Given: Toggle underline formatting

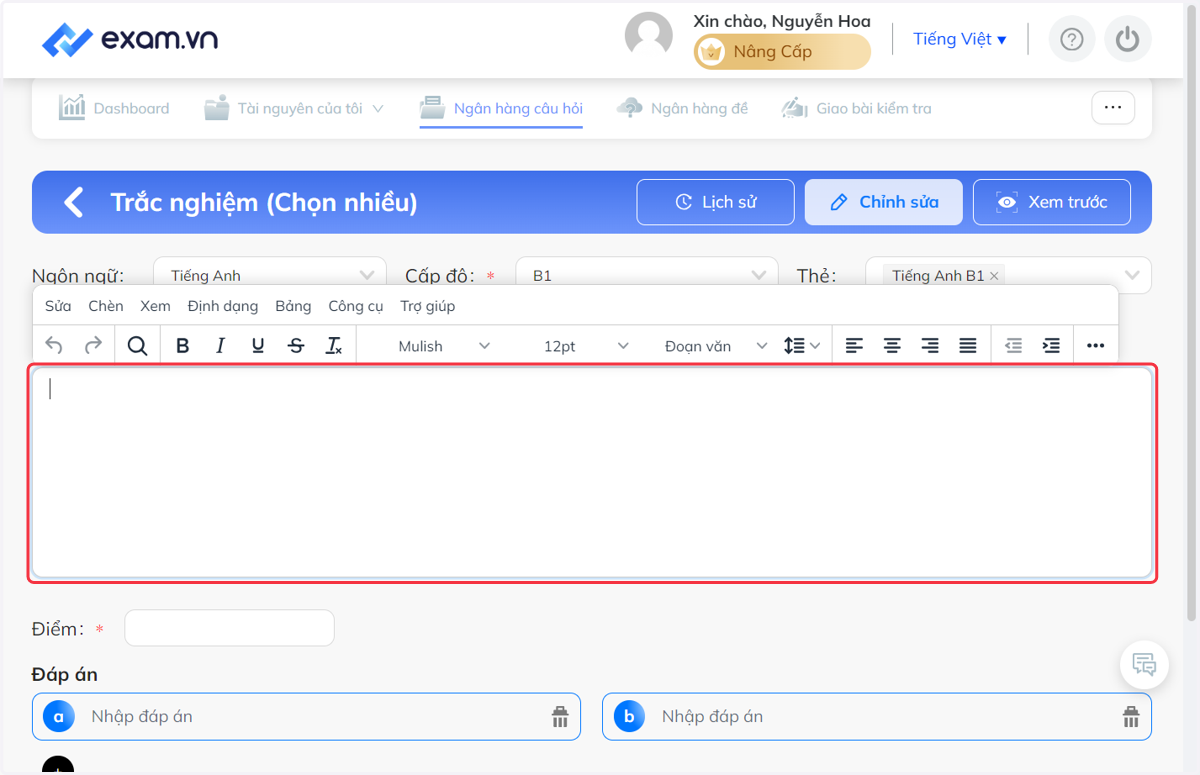Looking at the screenshot, I should point(258,346).
